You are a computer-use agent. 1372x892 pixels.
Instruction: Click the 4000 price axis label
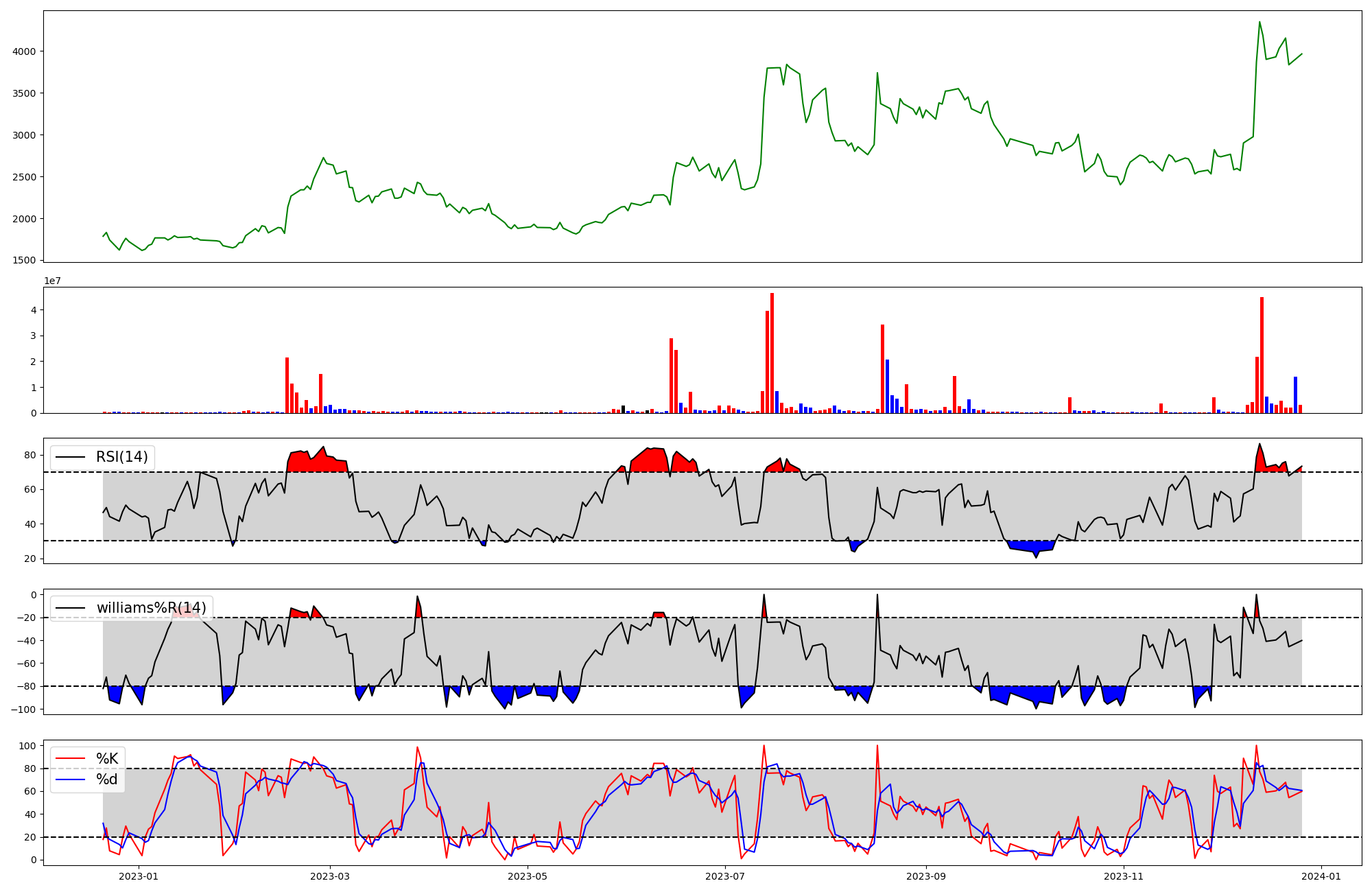[23, 51]
